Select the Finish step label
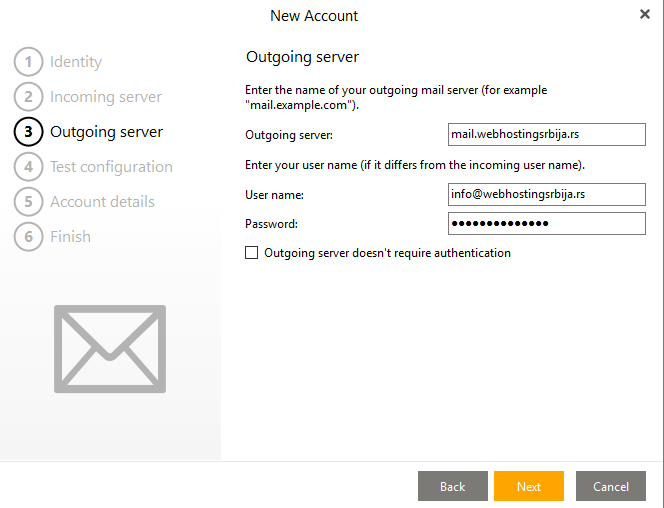The width and height of the screenshot is (664, 508). point(70,237)
